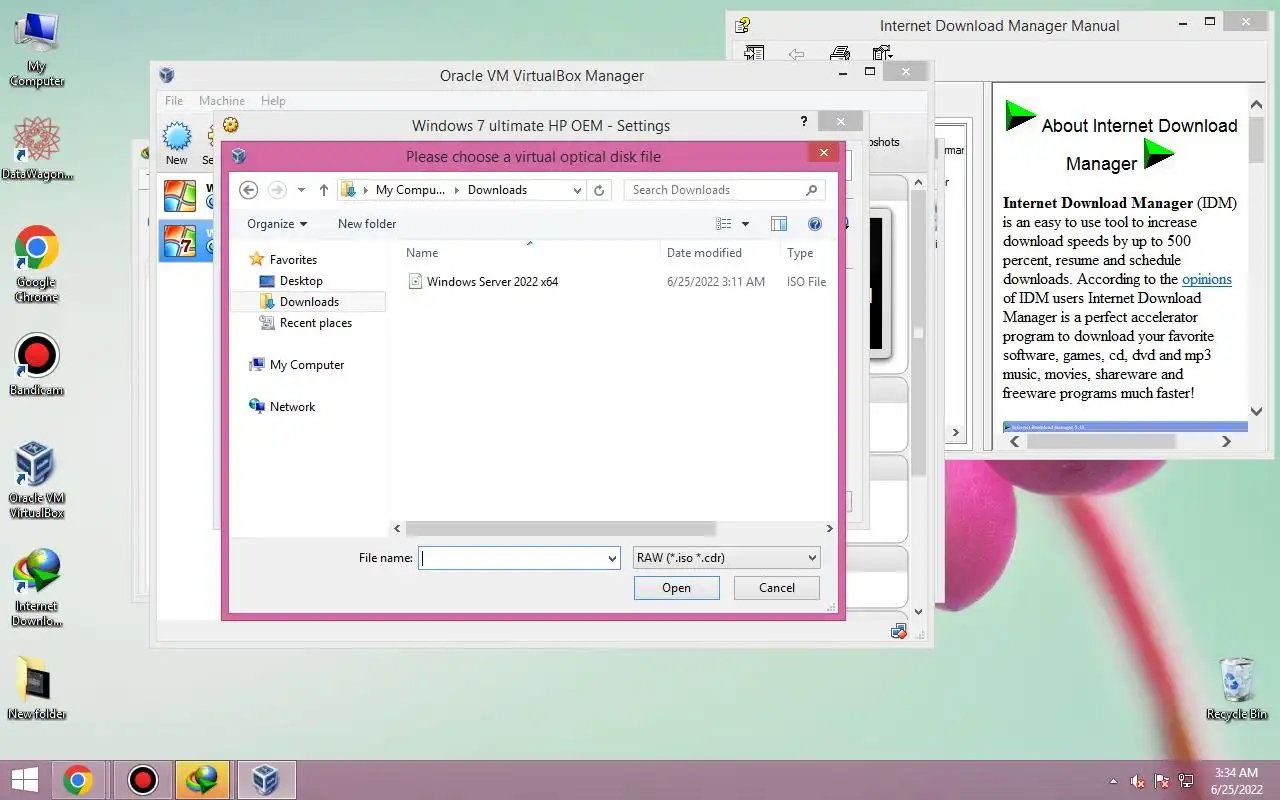Click the muted volume tray icon
1280x800 pixels.
tap(1137, 781)
